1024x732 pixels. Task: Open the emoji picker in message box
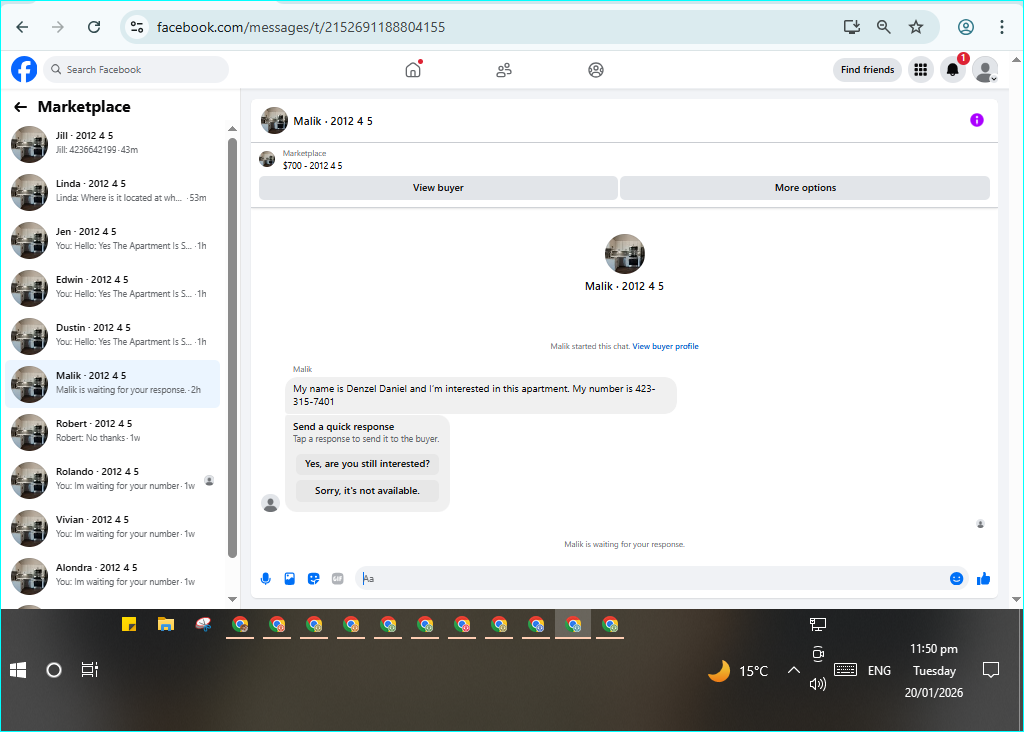pos(956,579)
